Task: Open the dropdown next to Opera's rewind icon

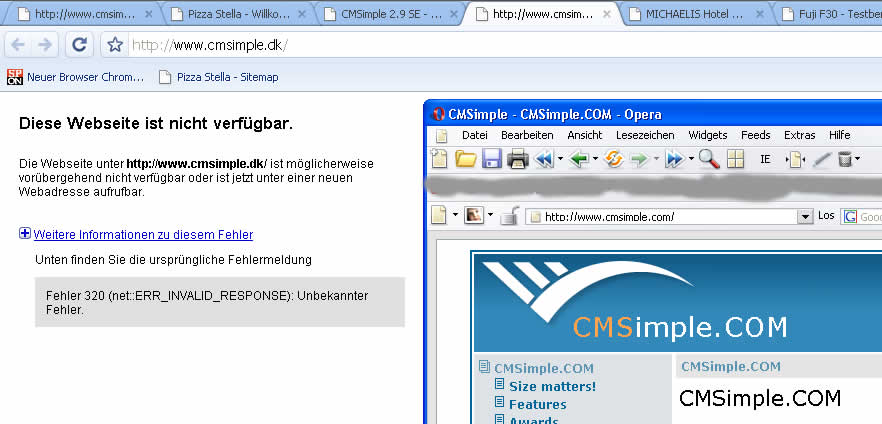Action: (560, 160)
